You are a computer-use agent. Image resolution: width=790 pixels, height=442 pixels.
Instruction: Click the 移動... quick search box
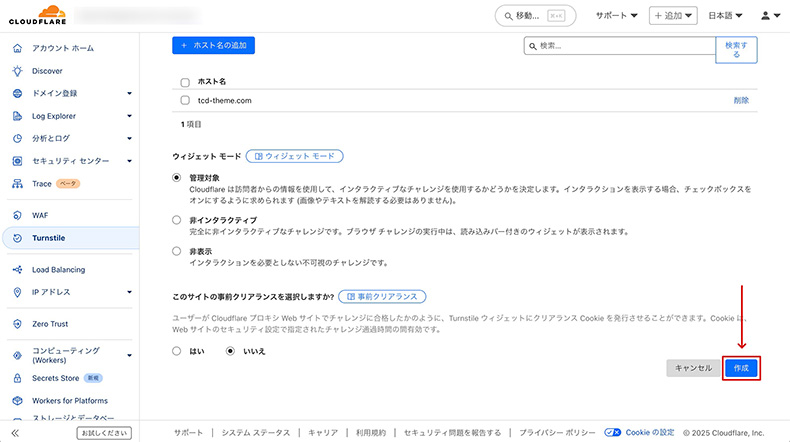pyautogui.click(x=535, y=16)
